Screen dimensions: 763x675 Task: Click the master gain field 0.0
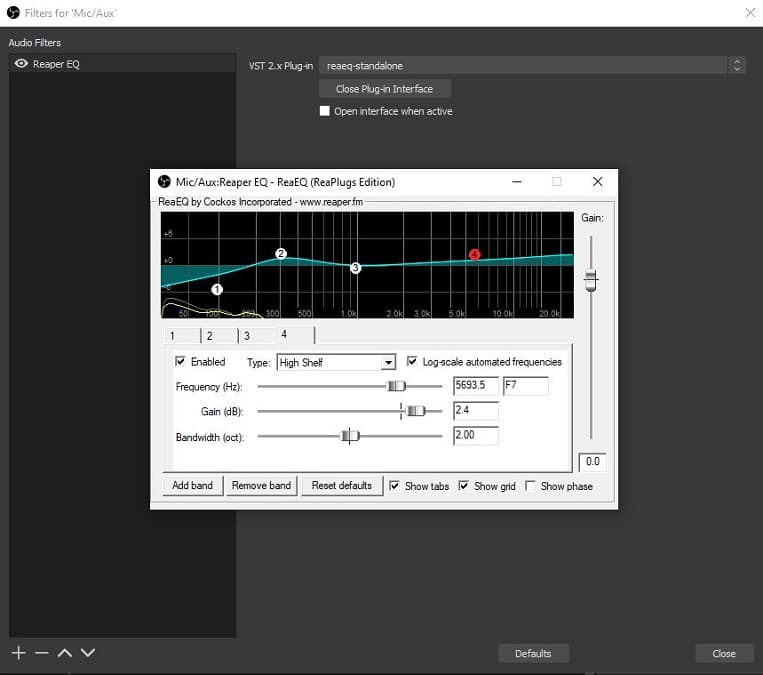(592, 462)
